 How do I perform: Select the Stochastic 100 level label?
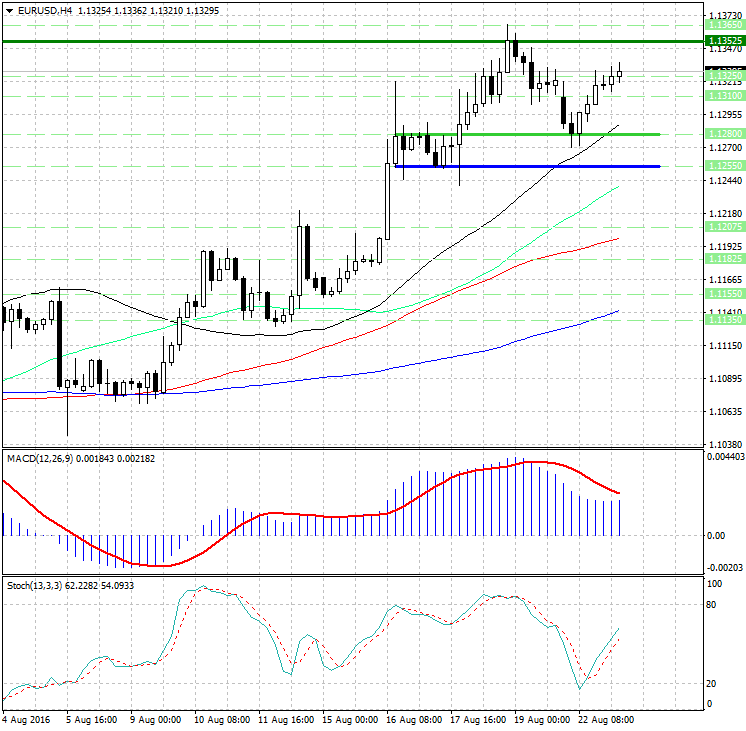[x=714, y=584]
